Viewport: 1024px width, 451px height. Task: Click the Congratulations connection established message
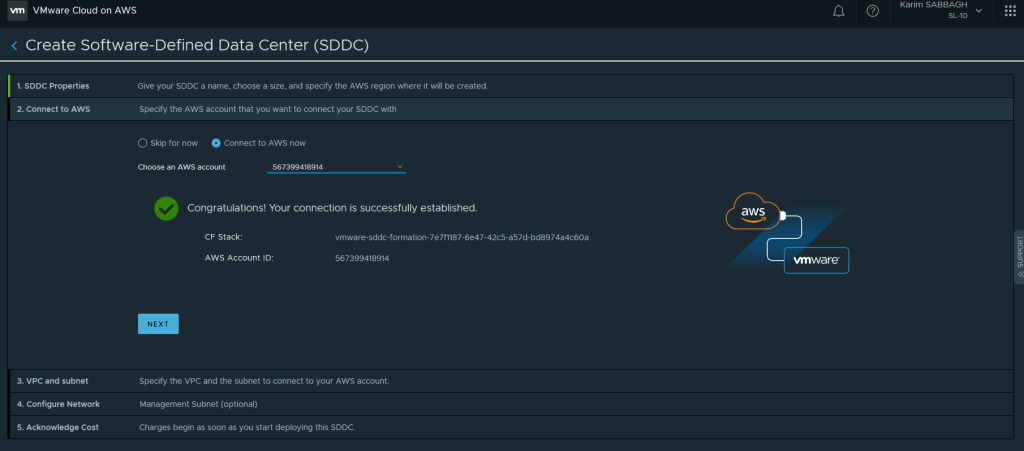(332, 208)
